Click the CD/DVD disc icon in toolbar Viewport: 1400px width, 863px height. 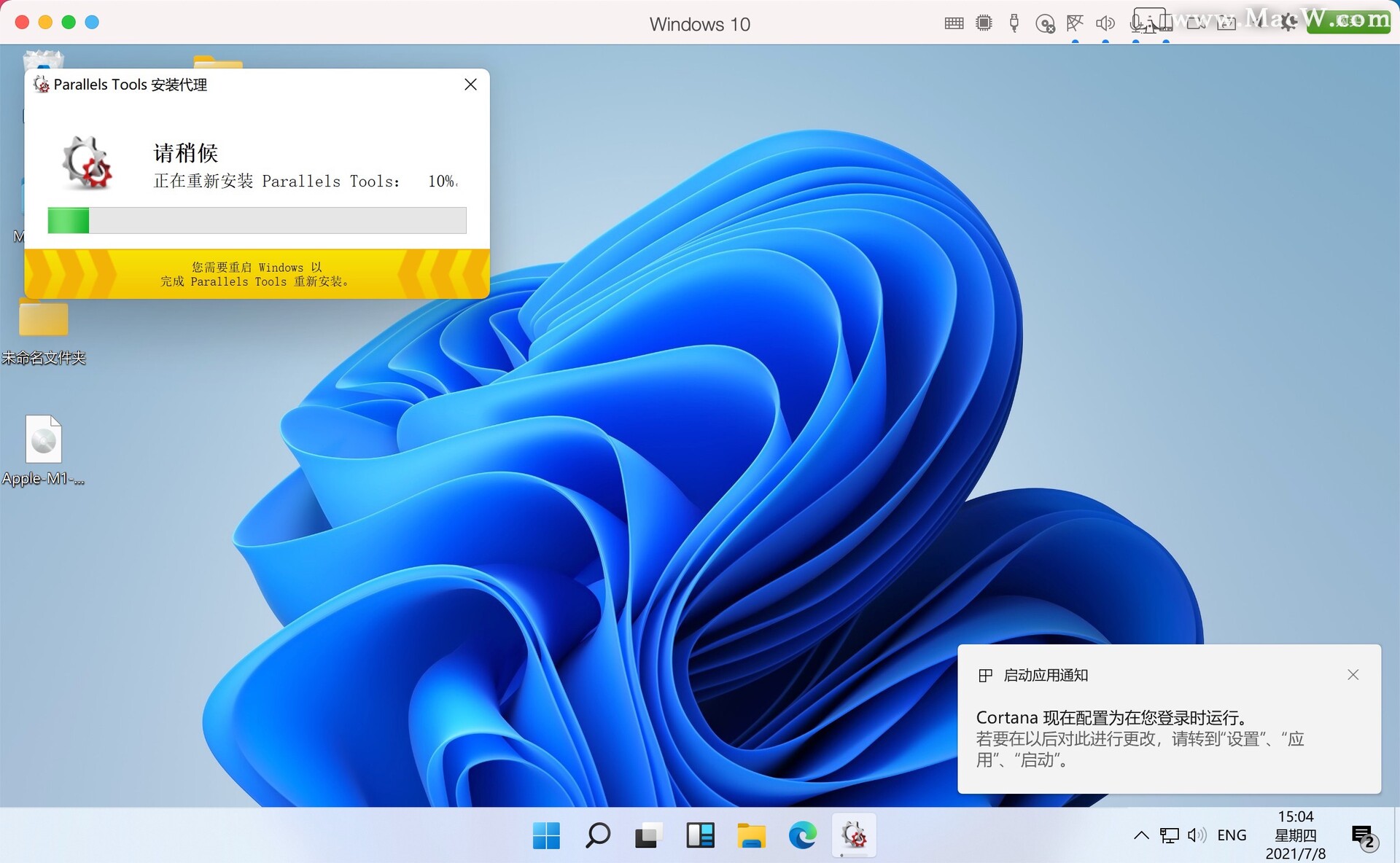pyautogui.click(x=1045, y=24)
